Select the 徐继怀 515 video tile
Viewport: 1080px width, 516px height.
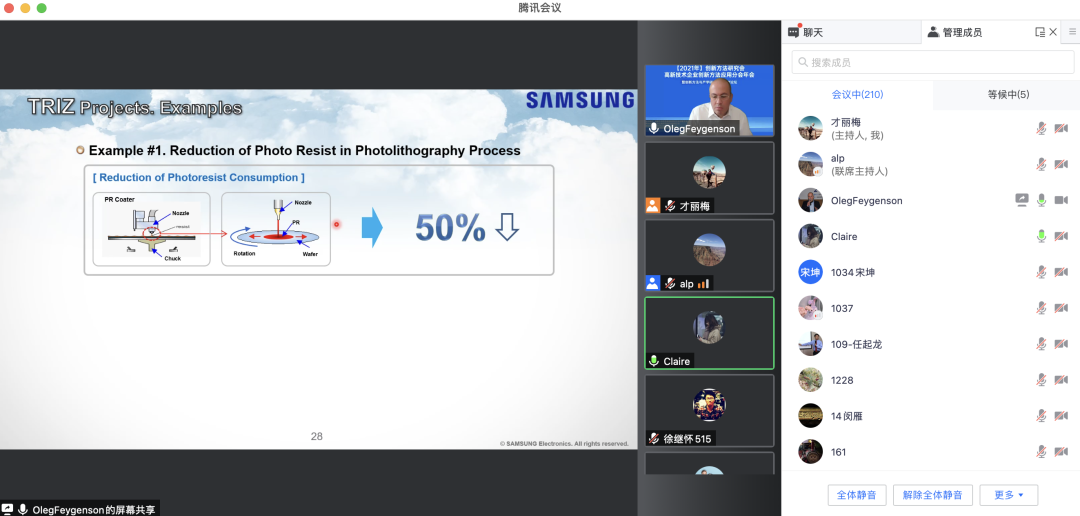coord(709,411)
